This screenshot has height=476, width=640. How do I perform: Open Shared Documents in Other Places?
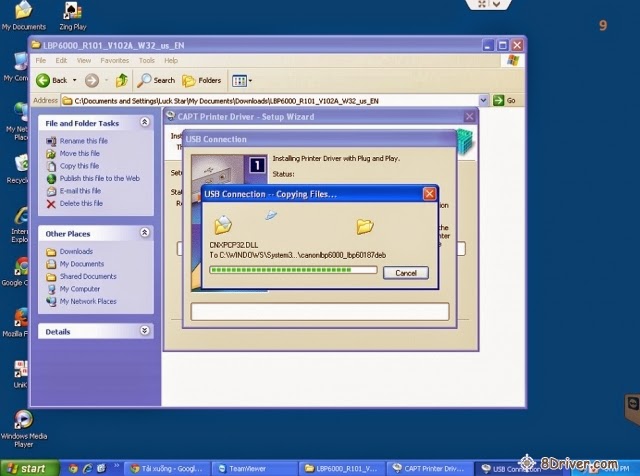pyautogui.click(x=88, y=276)
